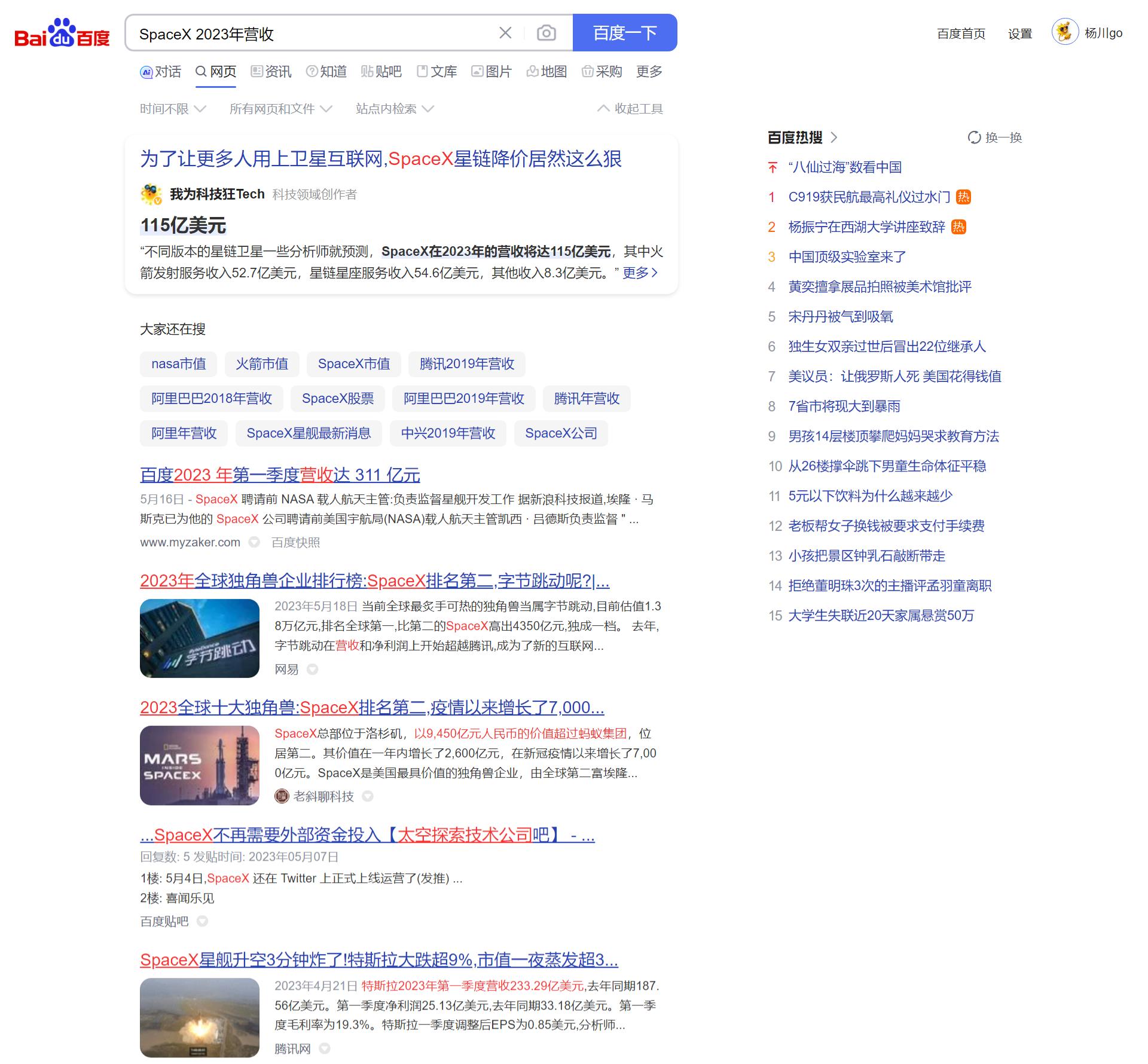
Task: Refresh hot searches via 换一换 icon
Action: click(x=975, y=137)
